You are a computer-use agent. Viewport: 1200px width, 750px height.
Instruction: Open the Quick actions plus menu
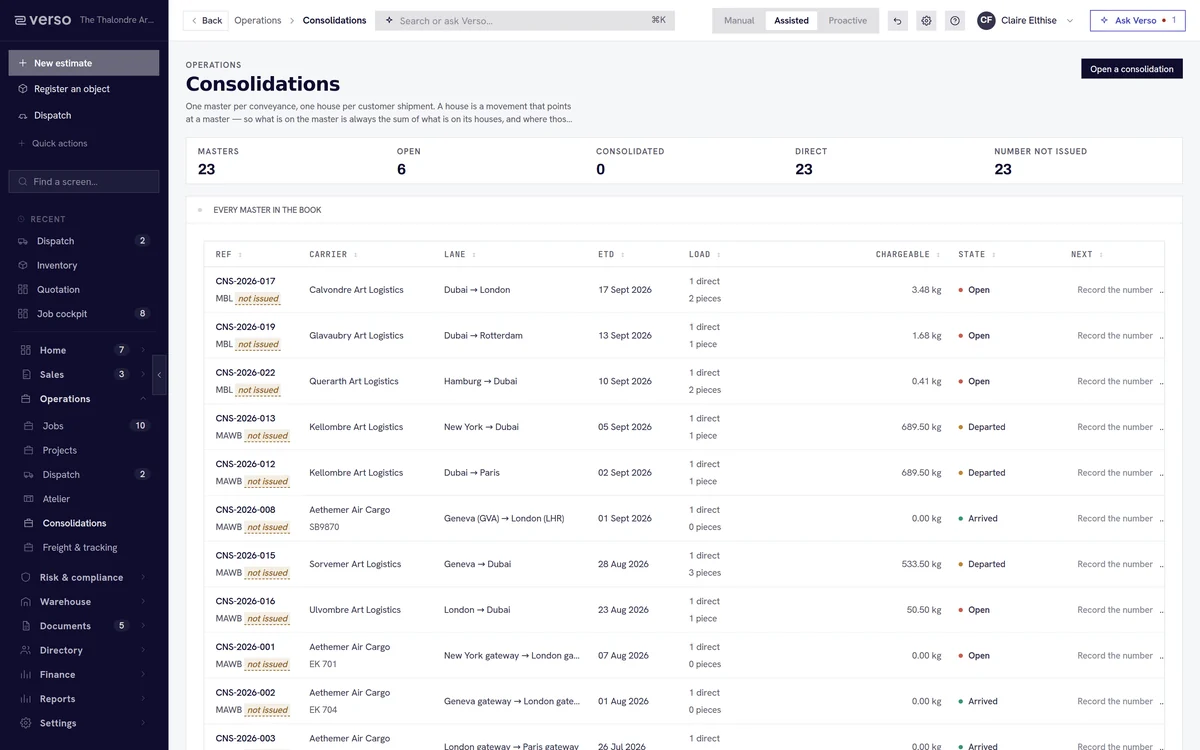(x=23, y=143)
